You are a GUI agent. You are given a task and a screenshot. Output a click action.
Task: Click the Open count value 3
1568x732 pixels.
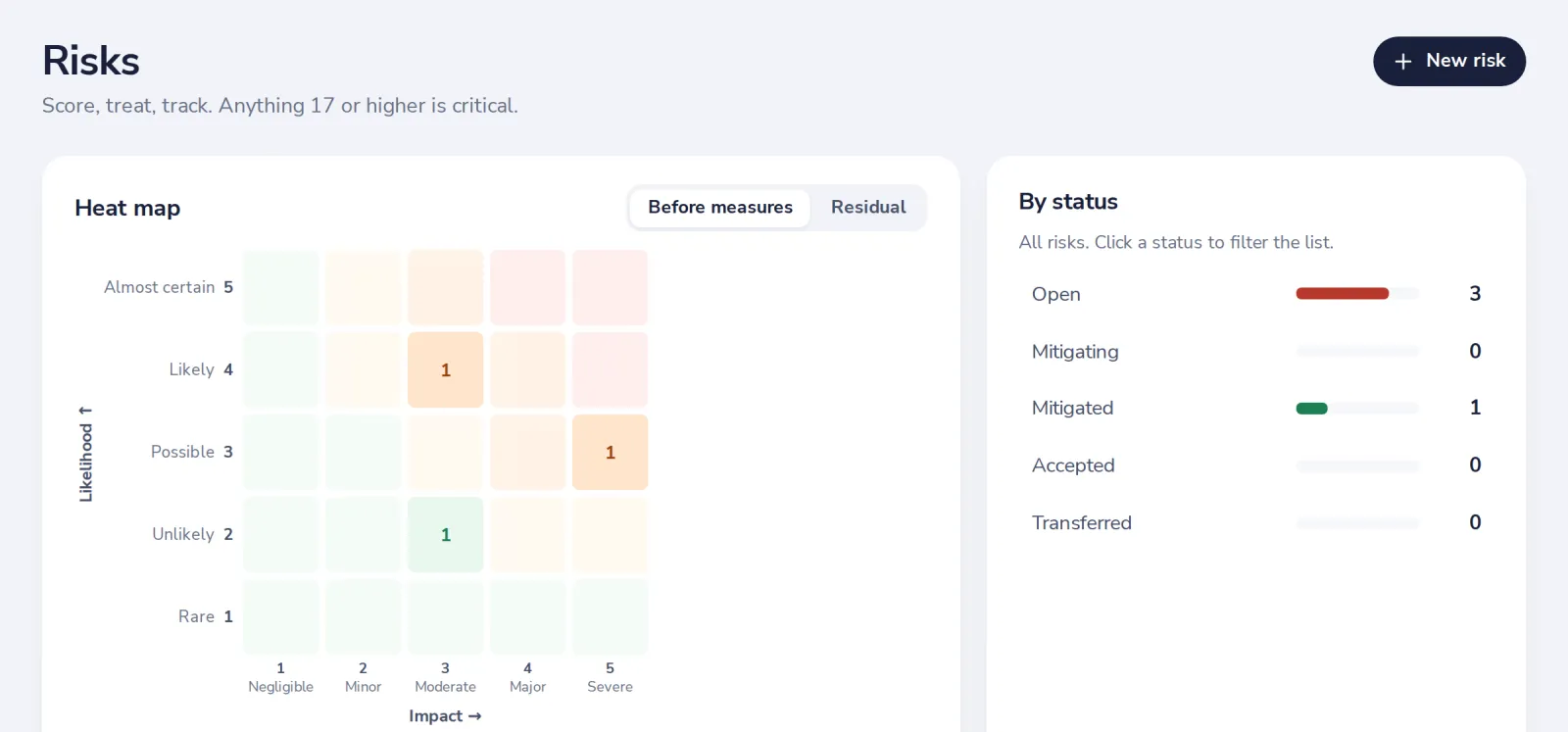1475,294
